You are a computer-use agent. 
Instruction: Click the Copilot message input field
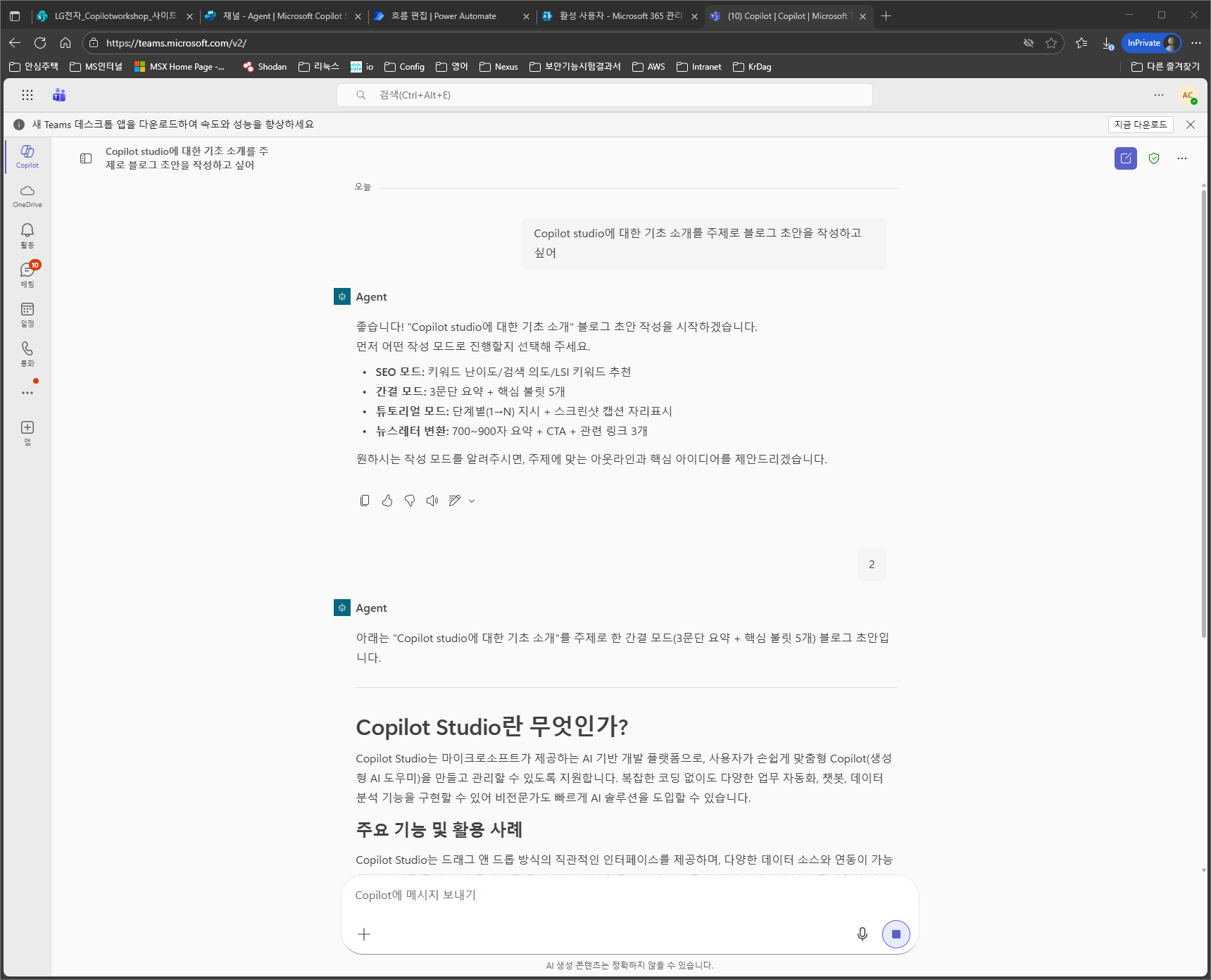pos(629,896)
